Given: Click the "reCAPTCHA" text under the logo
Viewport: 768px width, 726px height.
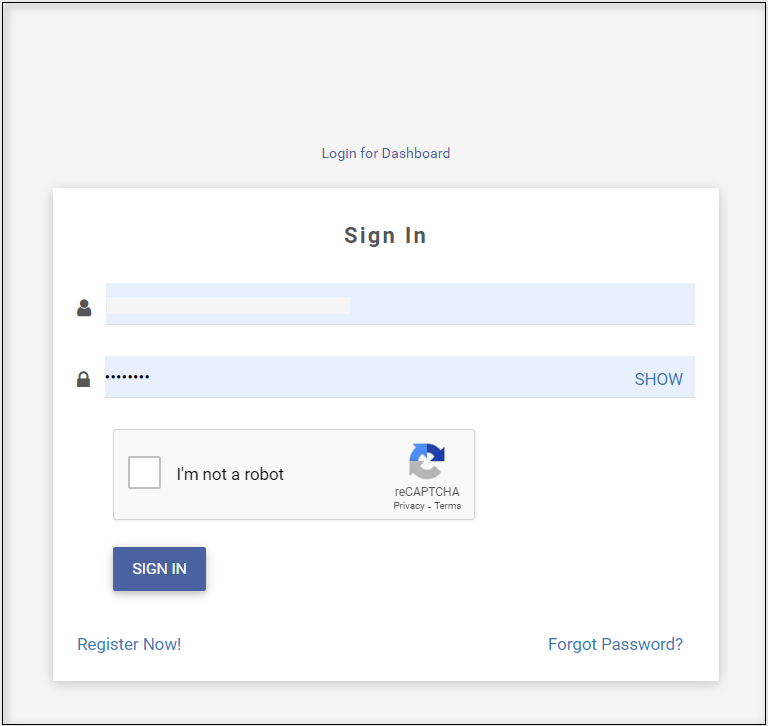Looking at the screenshot, I should (x=427, y=492).
